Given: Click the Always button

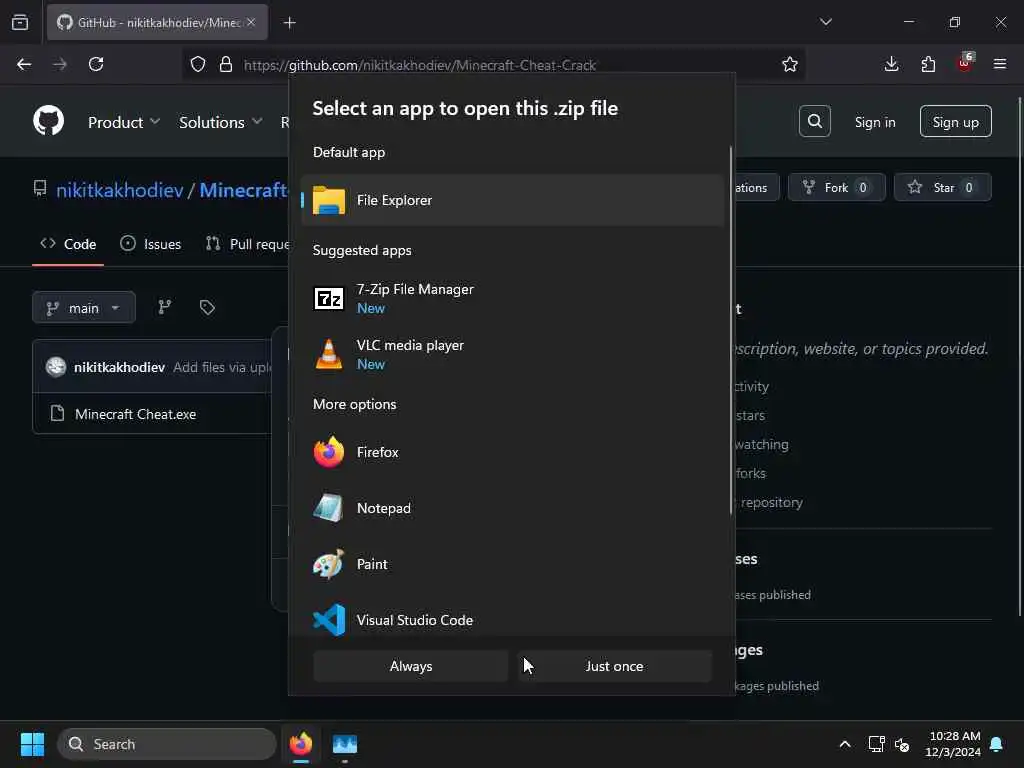Looking at the screenshot, I should tap(411, 666).
